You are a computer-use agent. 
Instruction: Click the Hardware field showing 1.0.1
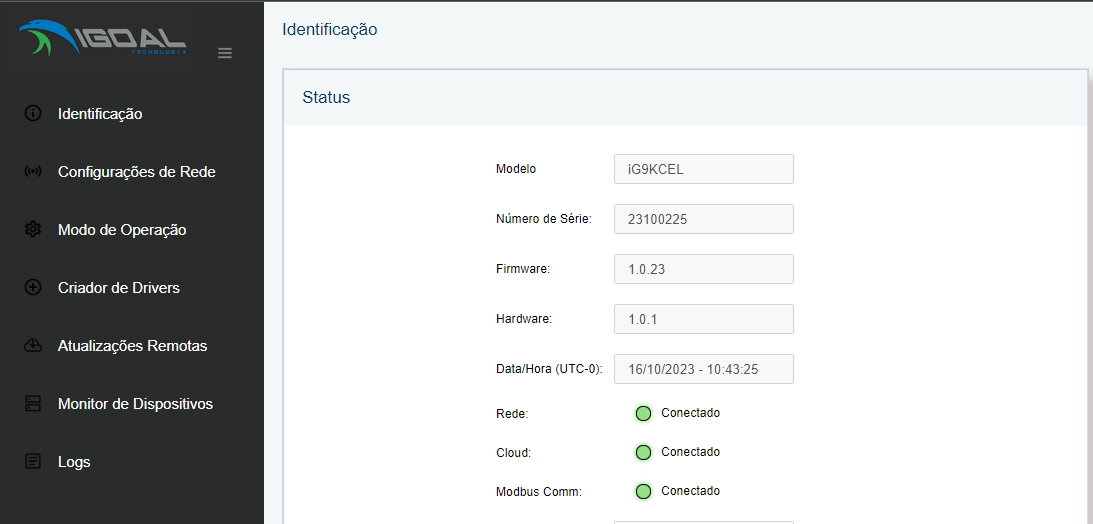tap(703, 319)
